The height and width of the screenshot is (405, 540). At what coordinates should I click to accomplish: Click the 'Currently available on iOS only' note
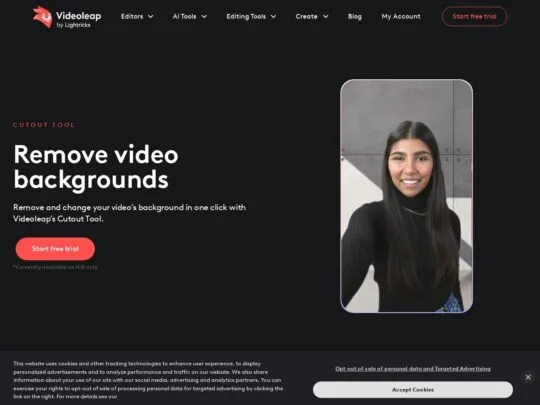[x=55, y=267]
